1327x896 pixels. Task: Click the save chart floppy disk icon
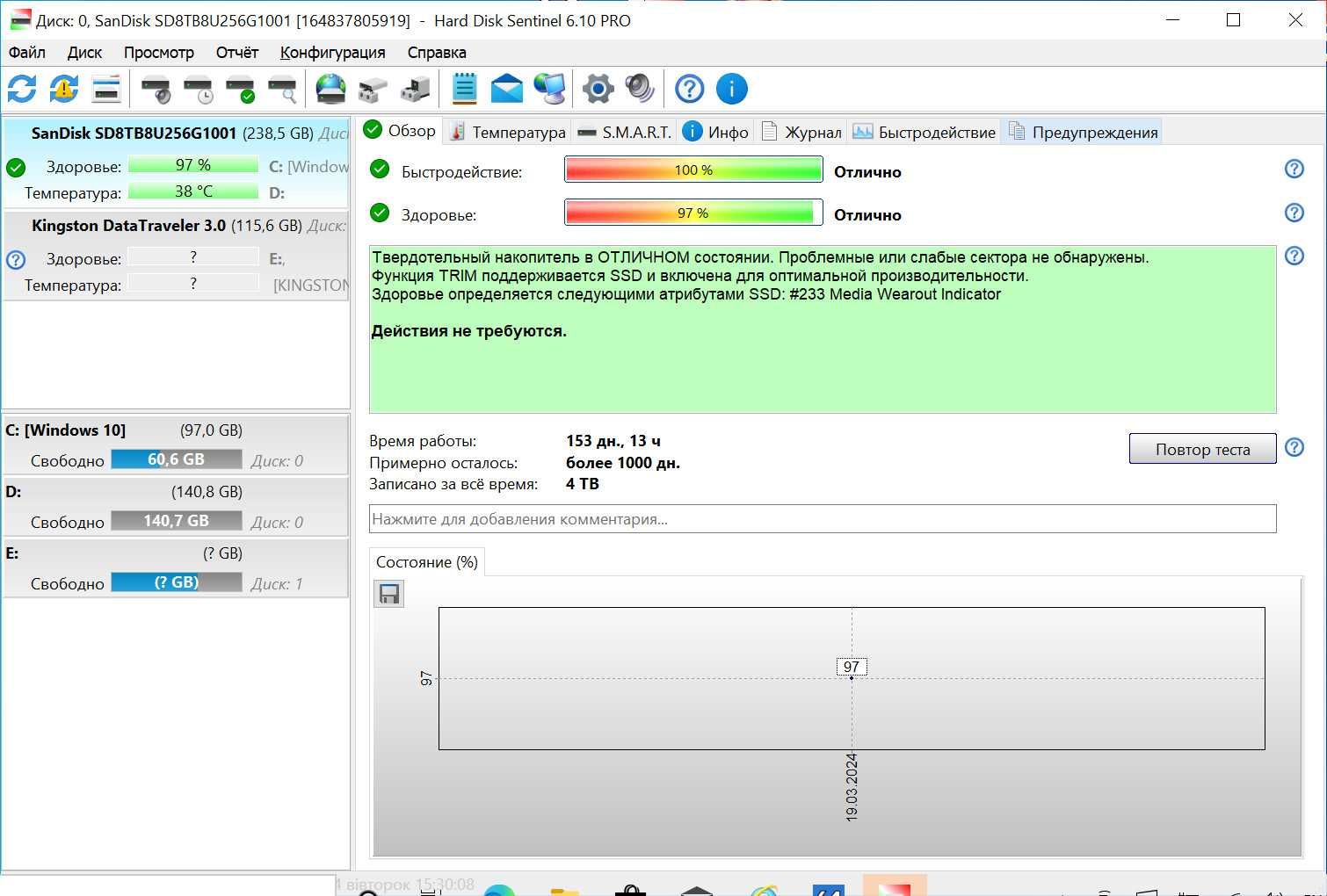(388, 594)
